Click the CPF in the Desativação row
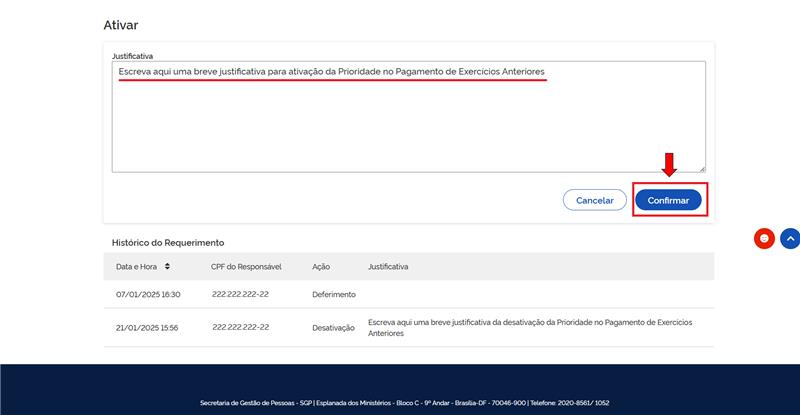 (240, 327)
